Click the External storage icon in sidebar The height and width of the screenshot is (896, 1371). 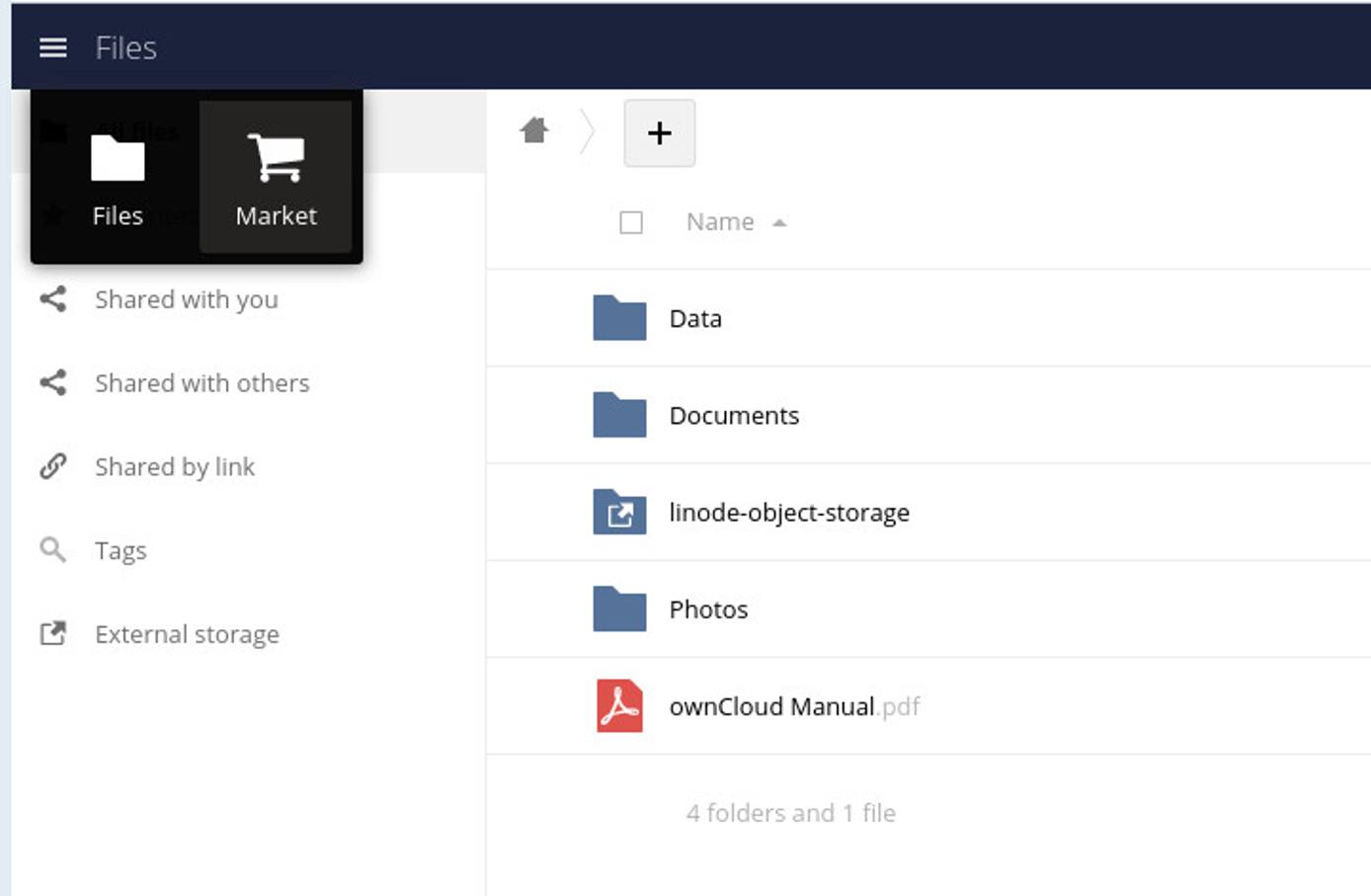(52, 632)
